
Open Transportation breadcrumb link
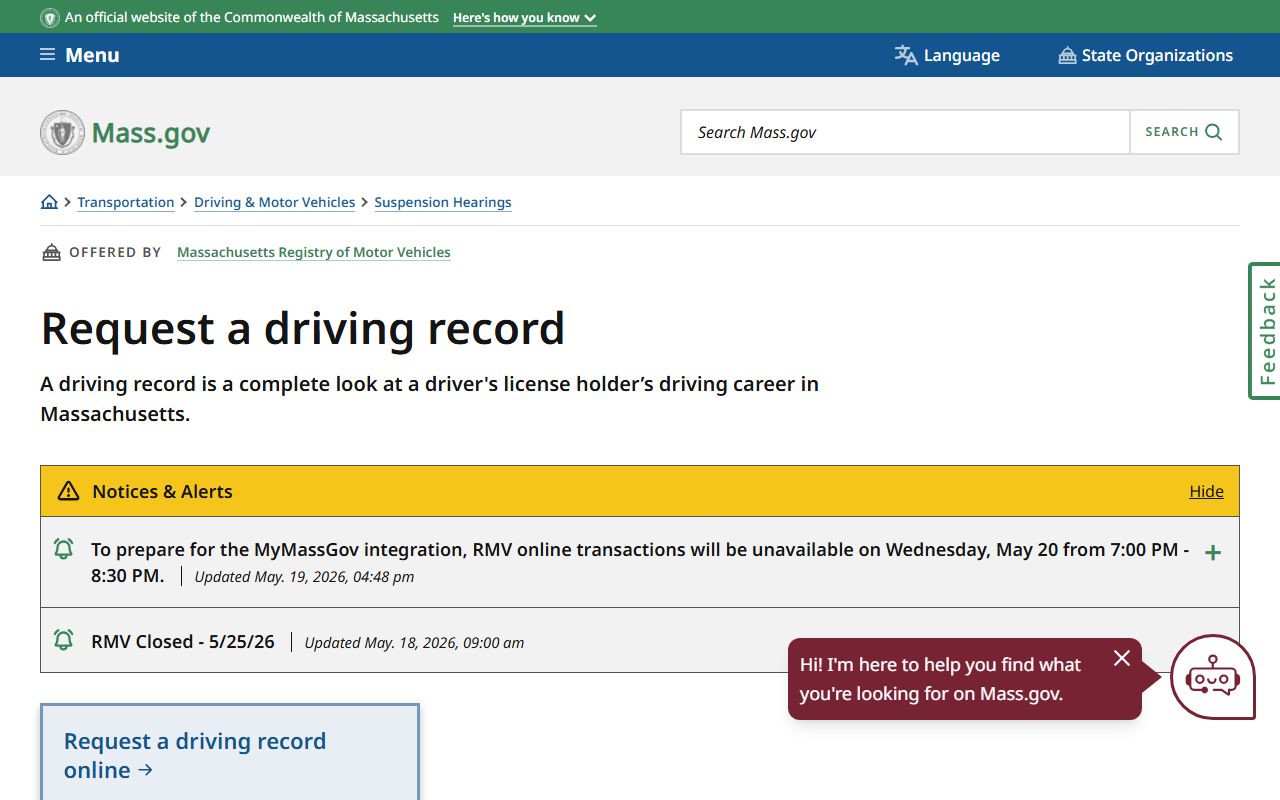coord(126,202)
